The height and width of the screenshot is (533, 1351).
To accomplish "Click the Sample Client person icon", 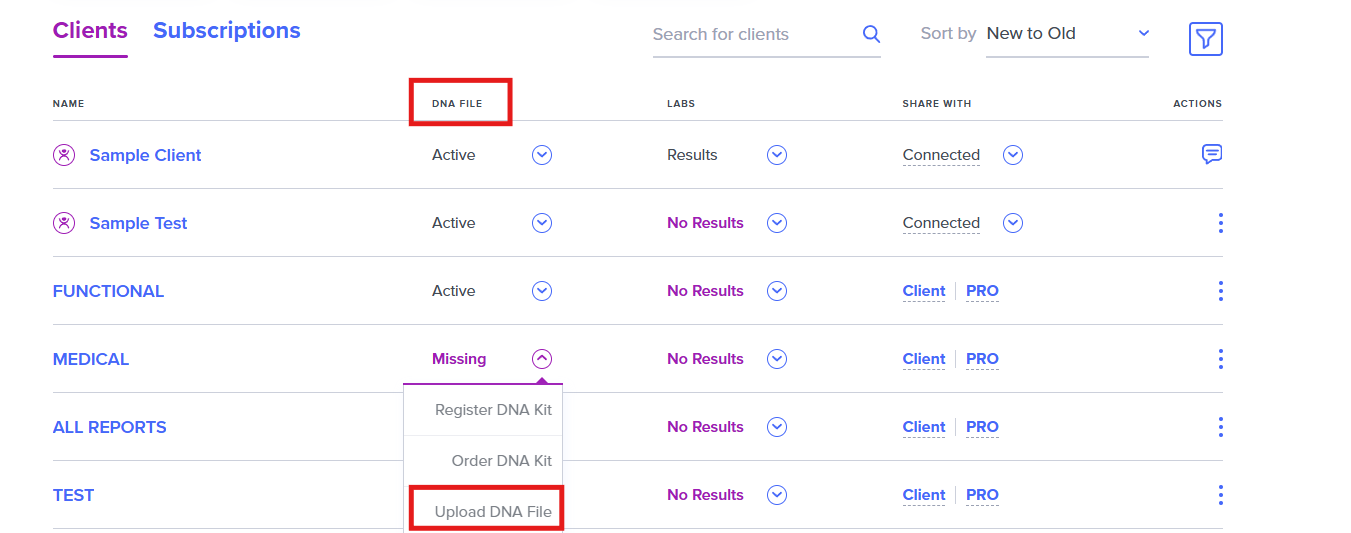I will [x=64, y=155].
